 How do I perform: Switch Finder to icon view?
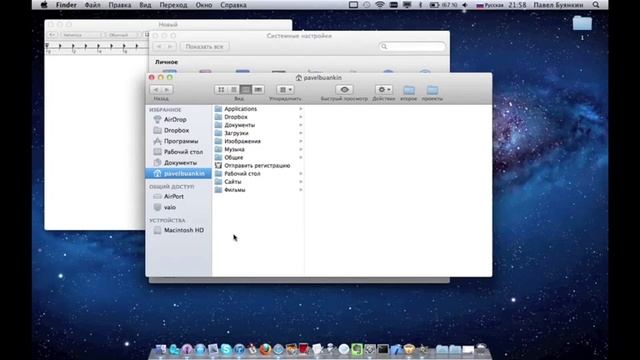pyautogui.click(x=221, y=89)
